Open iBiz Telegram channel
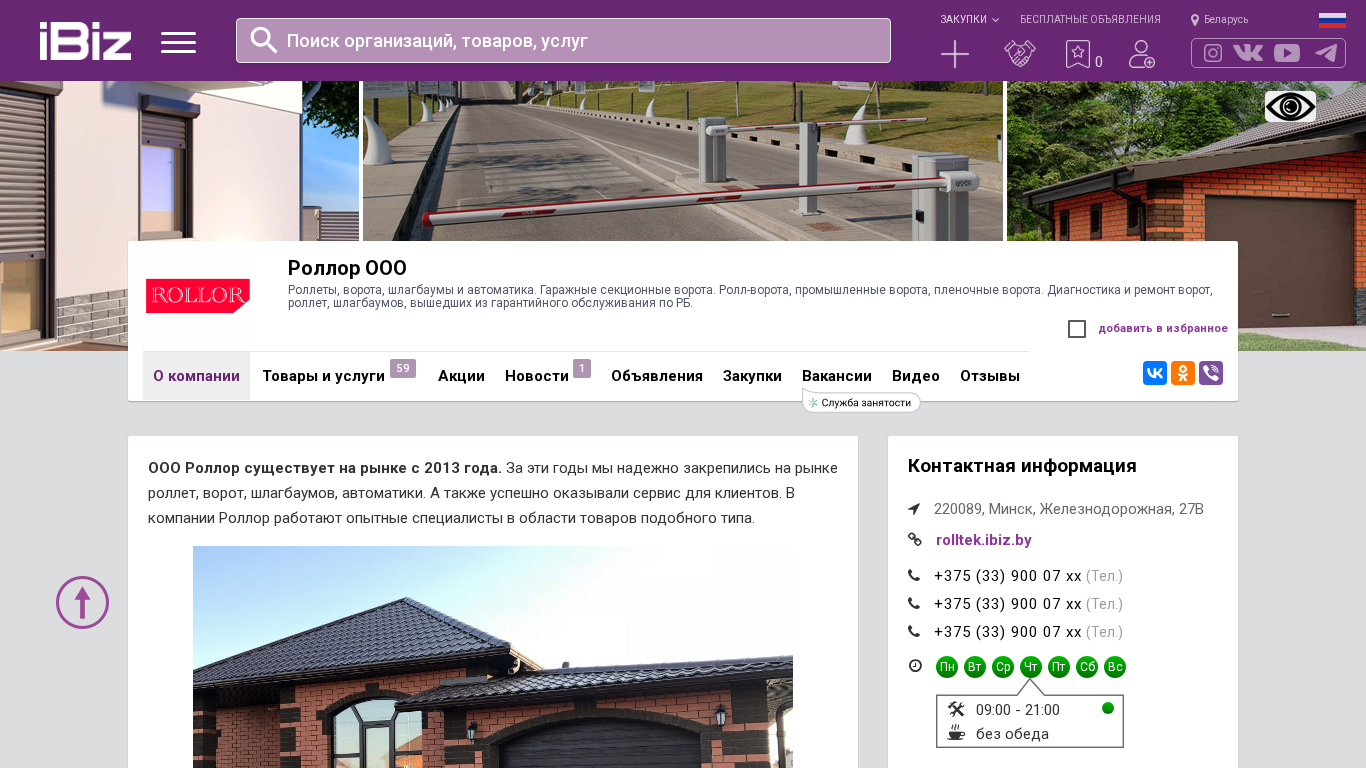1366x768 pixels. tap(1326, 53)
